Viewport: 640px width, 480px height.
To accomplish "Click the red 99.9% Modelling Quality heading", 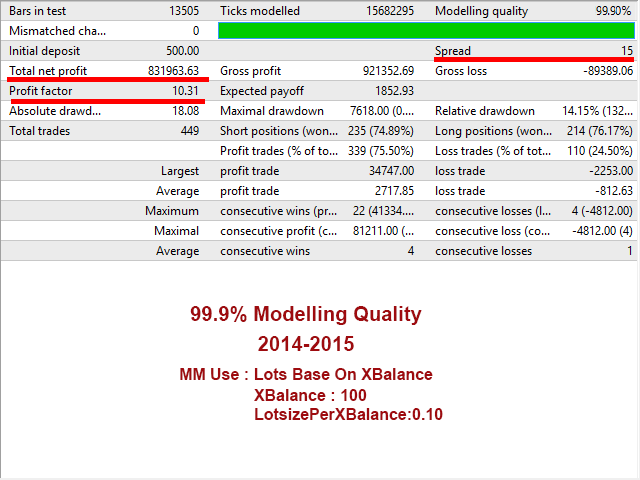I will [306, 314].
